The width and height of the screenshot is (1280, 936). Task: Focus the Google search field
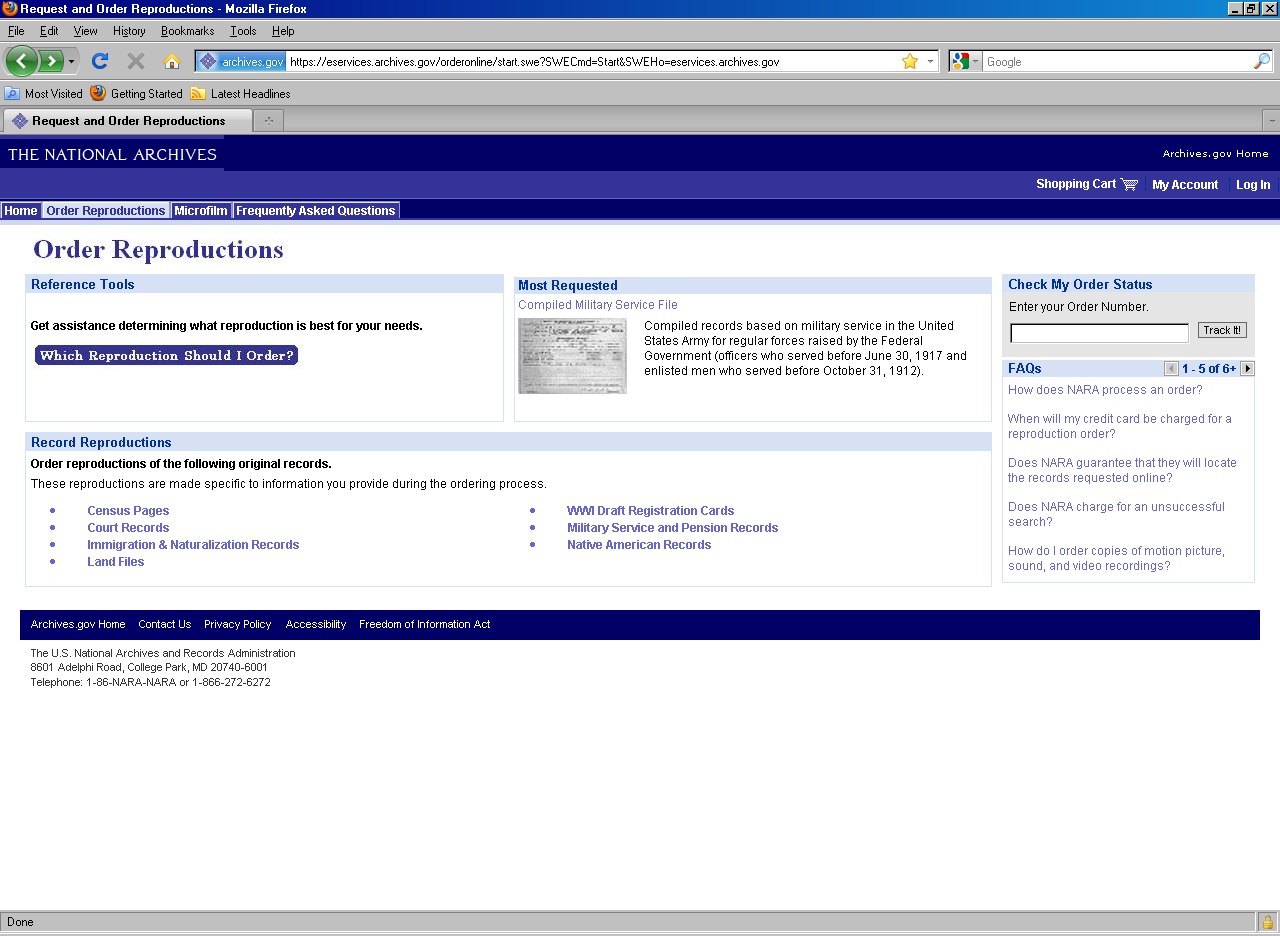[x=1117, y=61]
